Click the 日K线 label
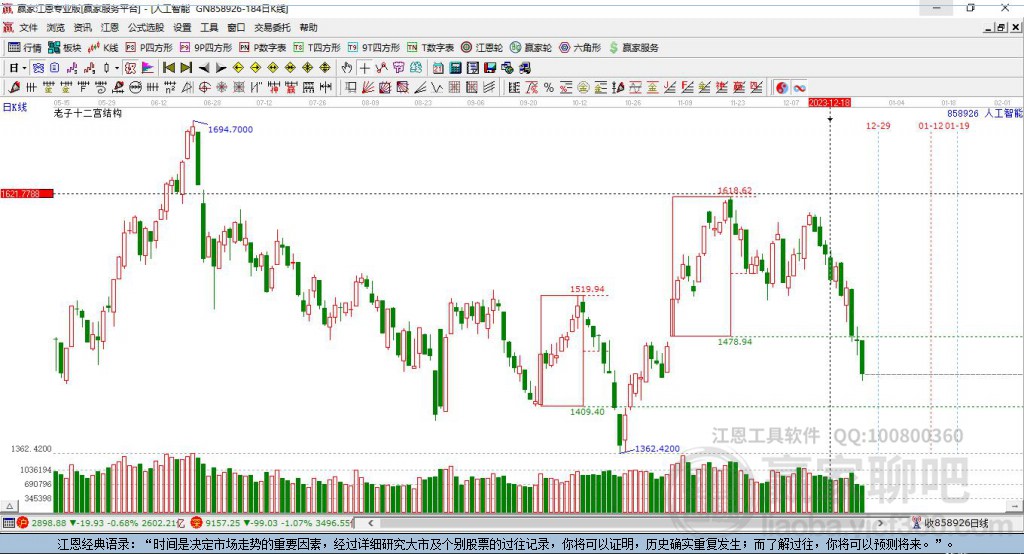The height and width of the screenshot is (554, 1024). pyautogui.click(x=15, y=107)
